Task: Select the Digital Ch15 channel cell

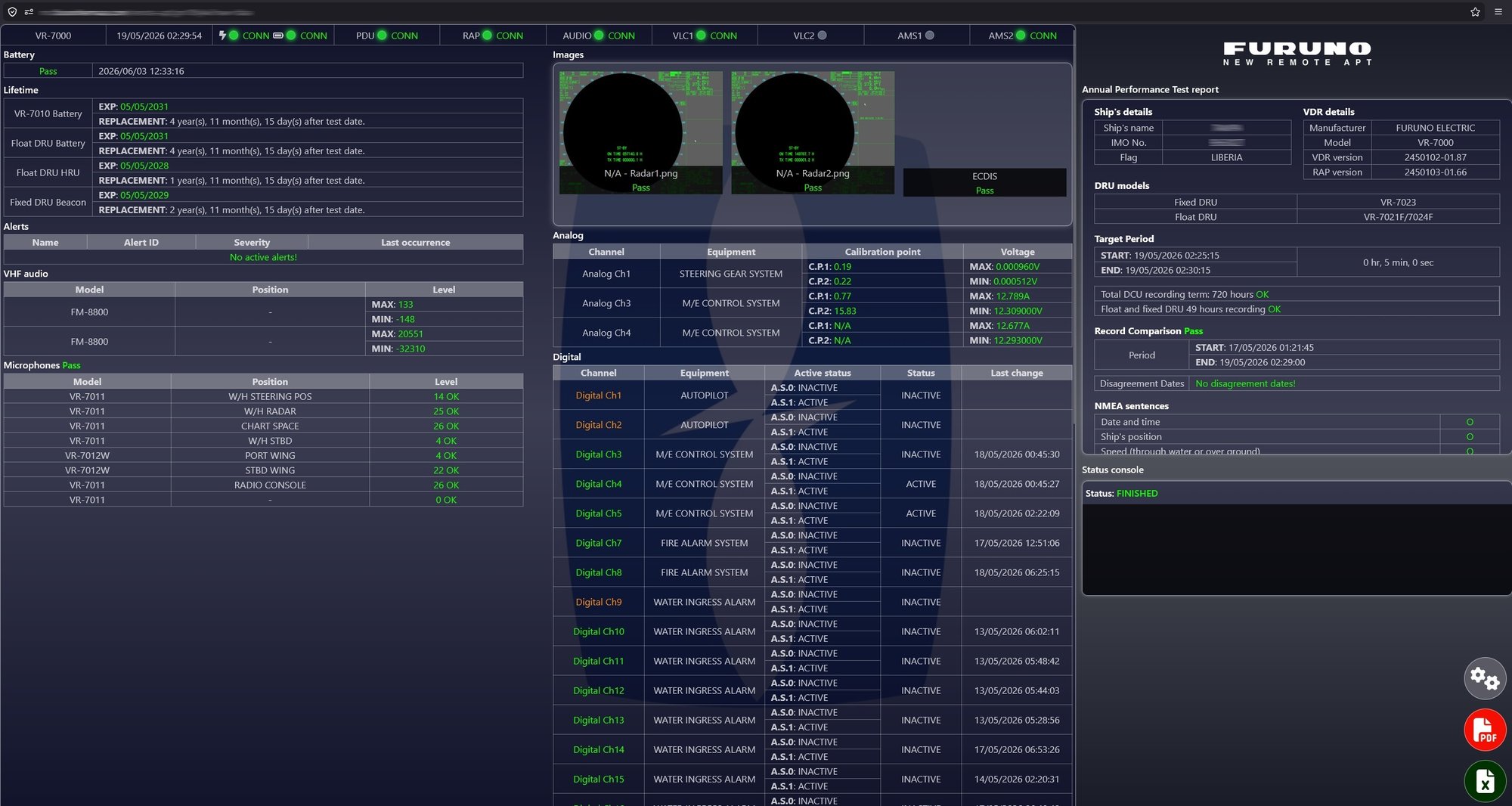Action: (599, 779)
